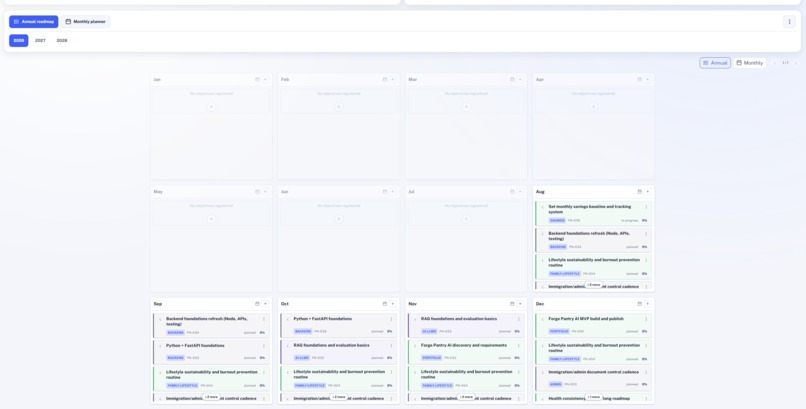Add objective with plus in Dec header

648,304
